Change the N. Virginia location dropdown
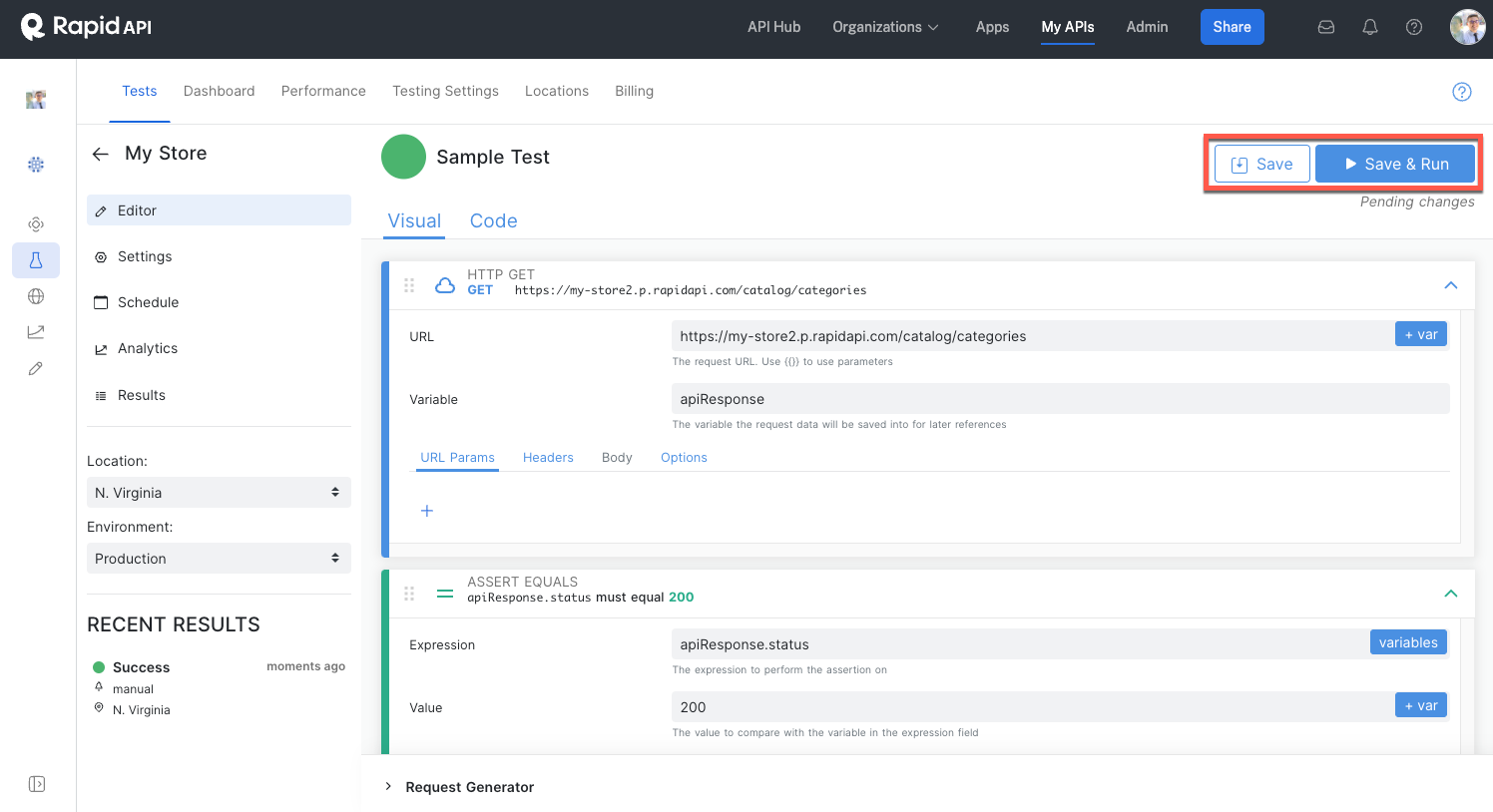 coord(219,493)
